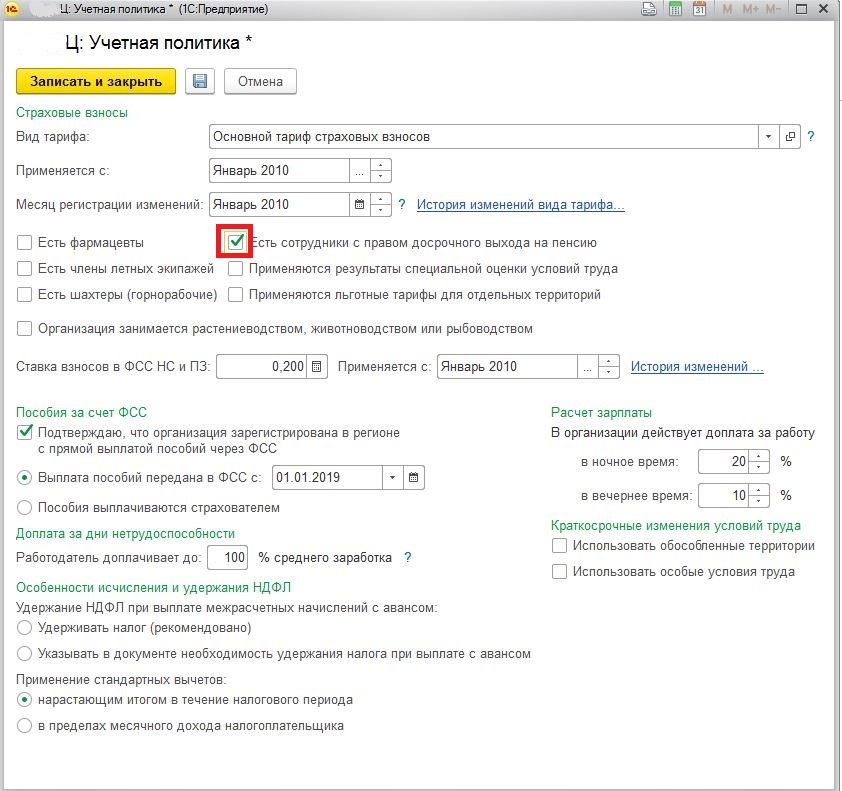Choose Пособия выплачиваются страхователем radio option
Viewport: 842px width, 791px height.
coord(24,507)
